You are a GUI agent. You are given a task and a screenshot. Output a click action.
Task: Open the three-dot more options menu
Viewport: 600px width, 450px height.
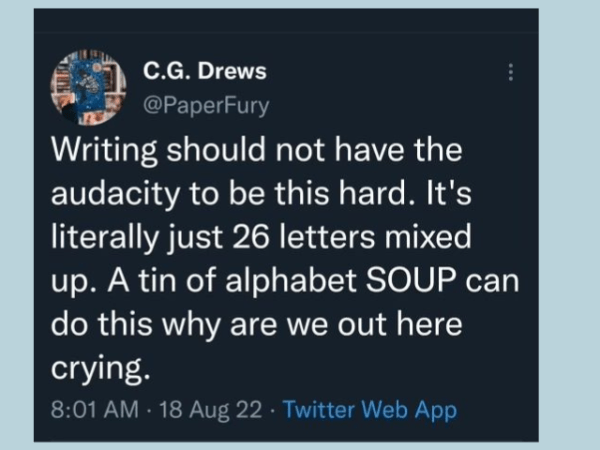[x=512, y=72]
